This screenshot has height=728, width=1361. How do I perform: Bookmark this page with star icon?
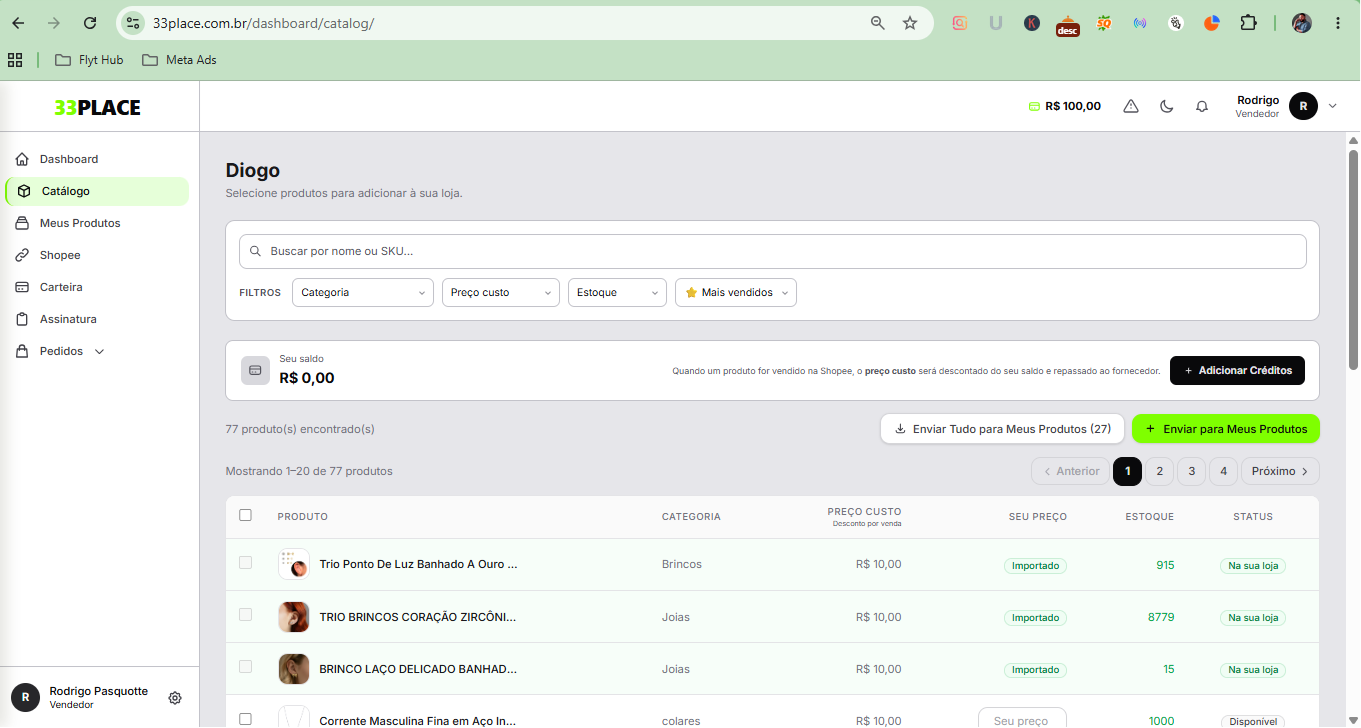pyautogui.click(x=910, y=23)
